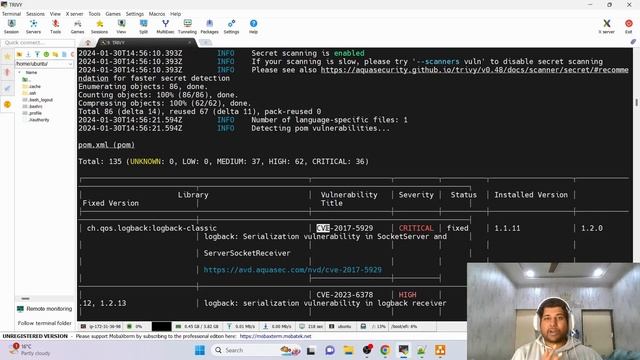Click the Settings toolbar icon
The width and height of the screenshot is (640, 360).
(231, 27)
